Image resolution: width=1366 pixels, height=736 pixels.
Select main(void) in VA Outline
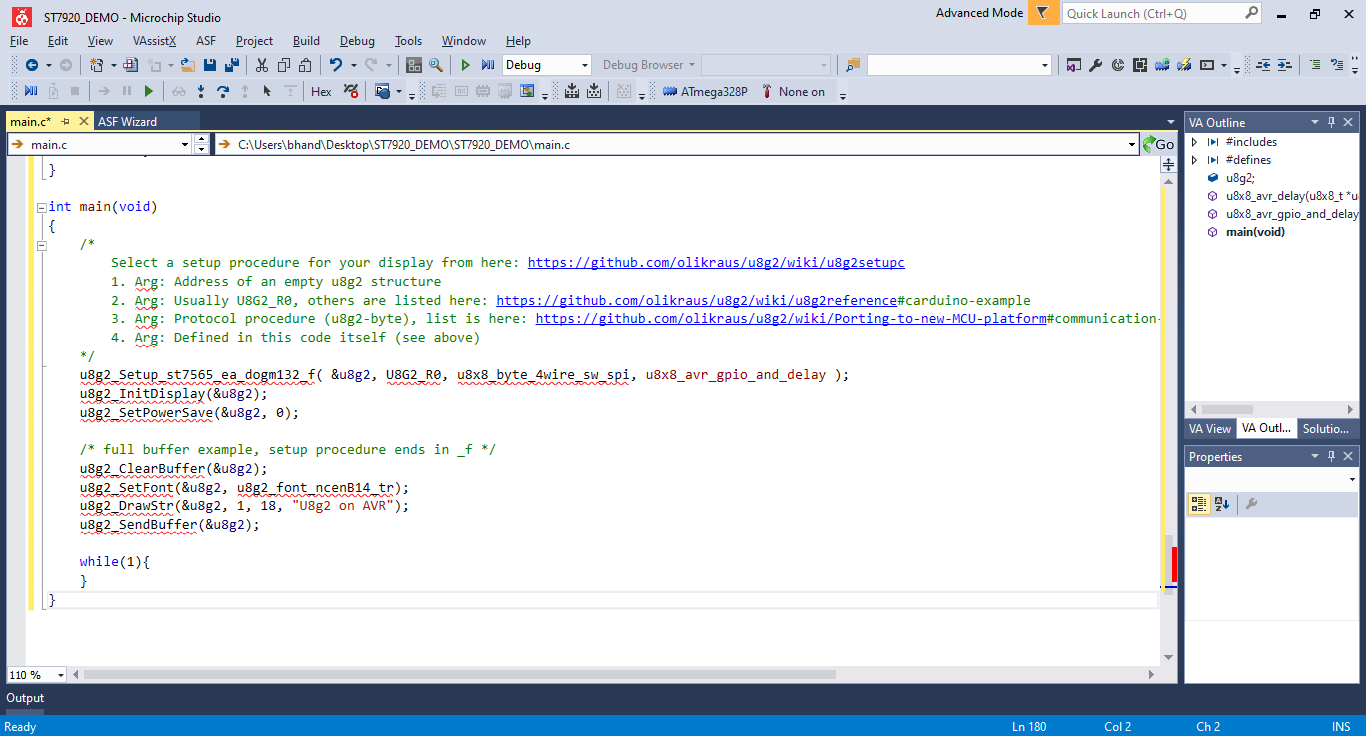click(x=1255, y=232)
